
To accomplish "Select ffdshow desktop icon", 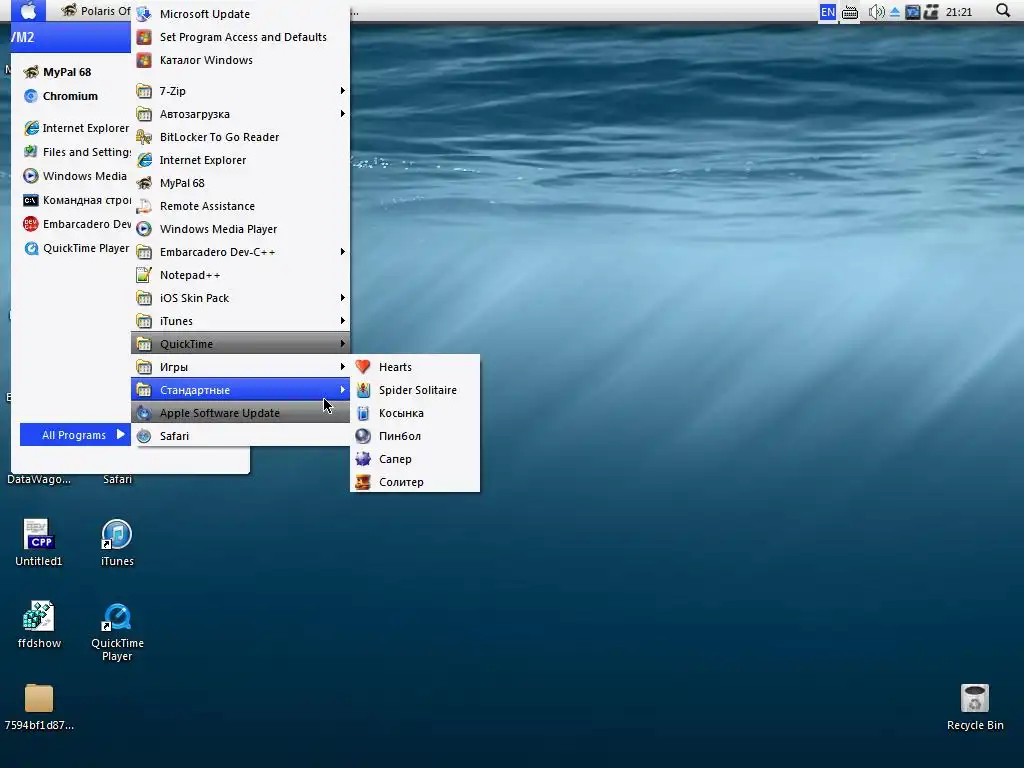I will [x=39, y=624].
